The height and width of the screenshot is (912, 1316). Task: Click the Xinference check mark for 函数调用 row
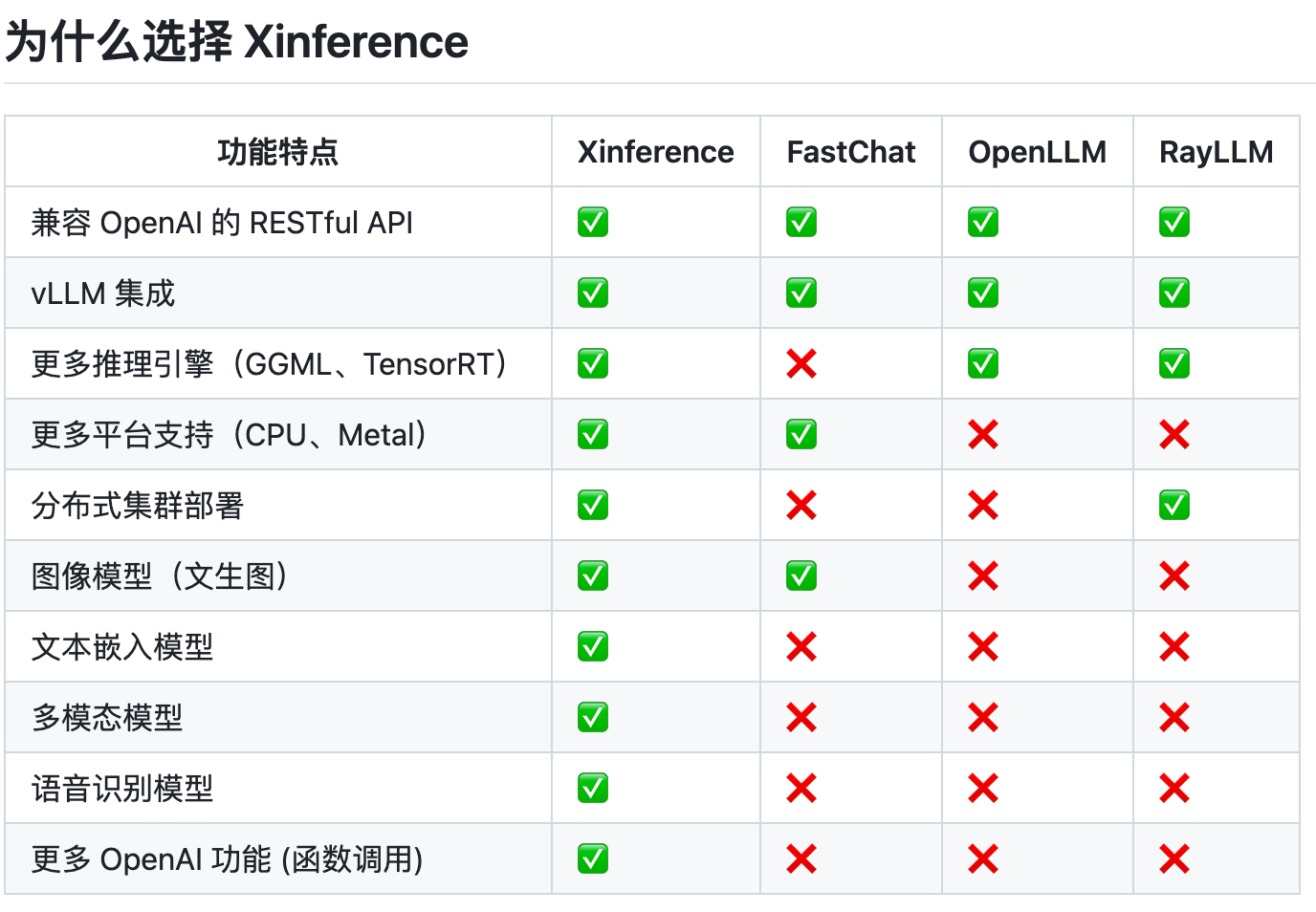click(593, 858)
